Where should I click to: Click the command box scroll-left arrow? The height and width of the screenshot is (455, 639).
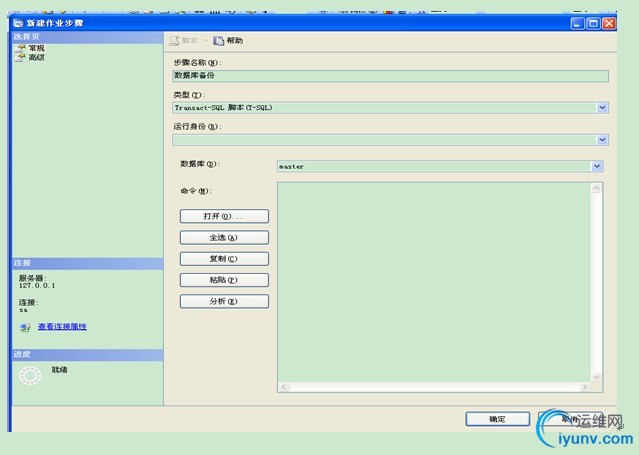(x=284, y=387)
